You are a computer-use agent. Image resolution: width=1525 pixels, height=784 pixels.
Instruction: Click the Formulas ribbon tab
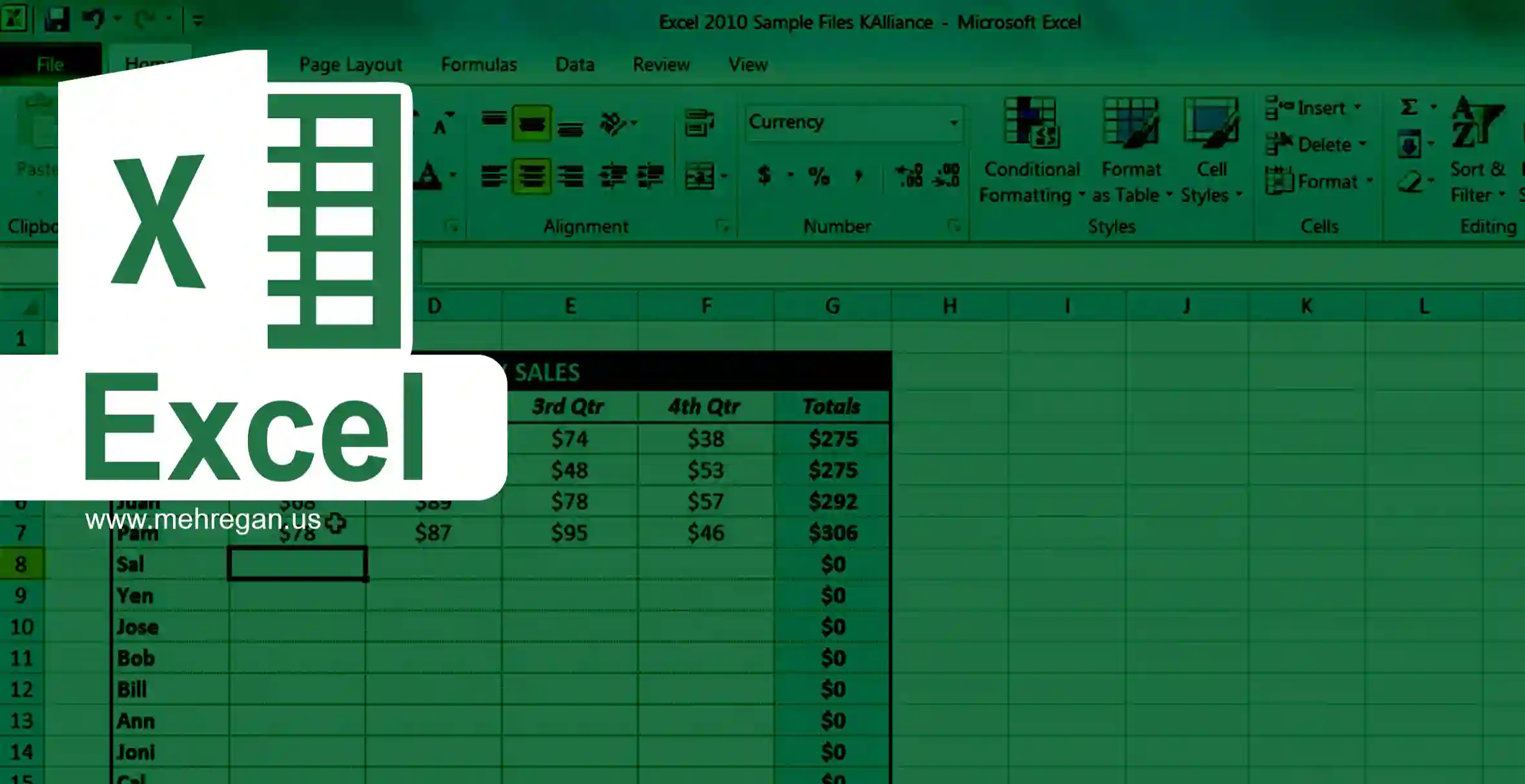478,64
